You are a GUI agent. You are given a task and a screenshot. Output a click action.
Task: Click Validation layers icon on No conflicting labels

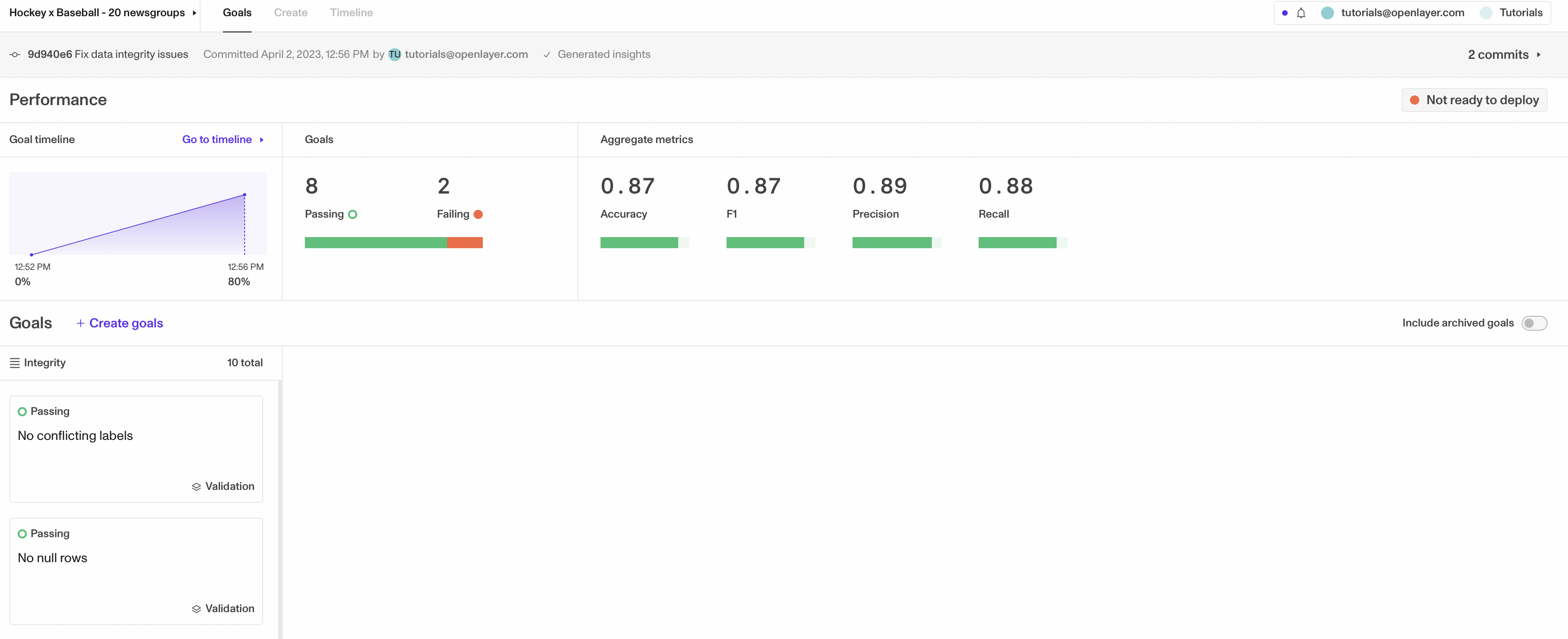196,487
